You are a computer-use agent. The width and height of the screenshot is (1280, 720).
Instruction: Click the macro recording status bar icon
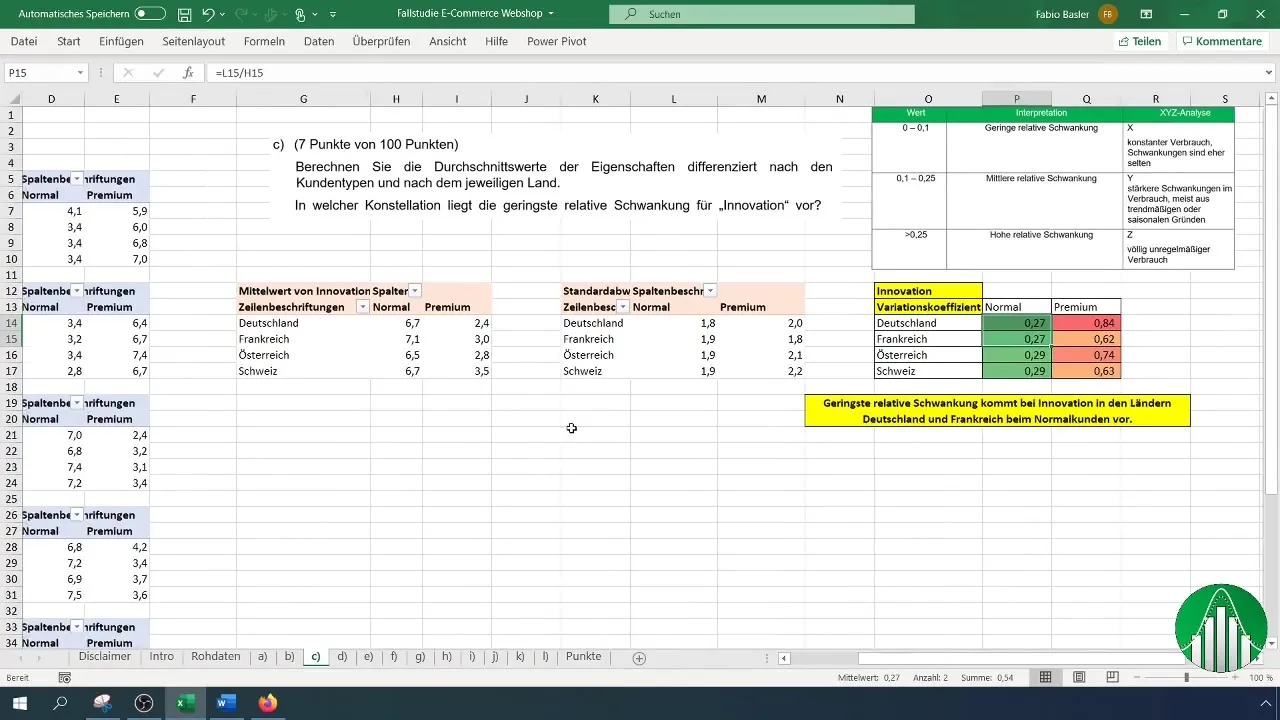pyautogui.click(x=65, y=678)
